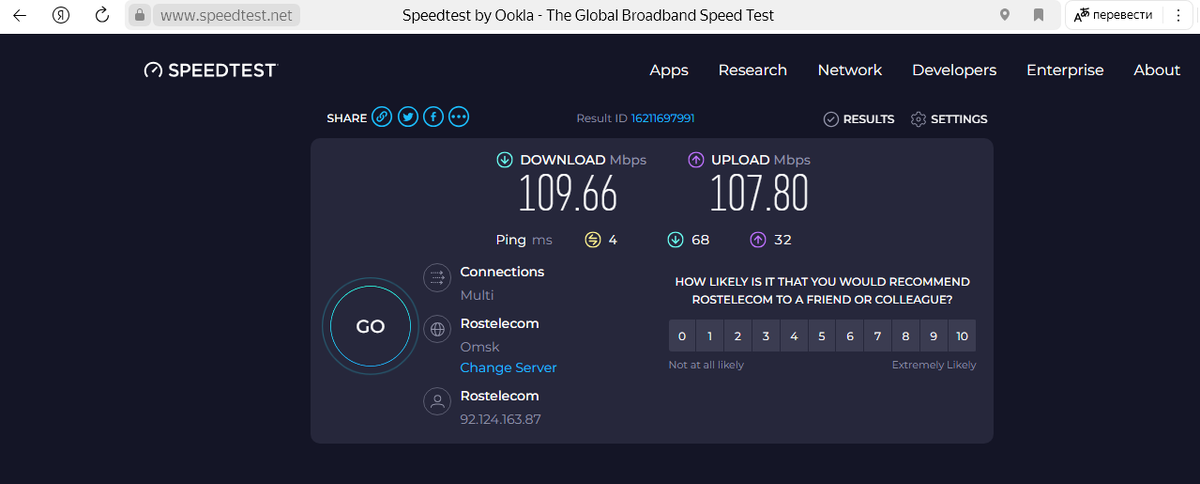Viewport: 1200px width, 484px height.
Task: Start the test with GO button
Action: (x=370, y=327)
